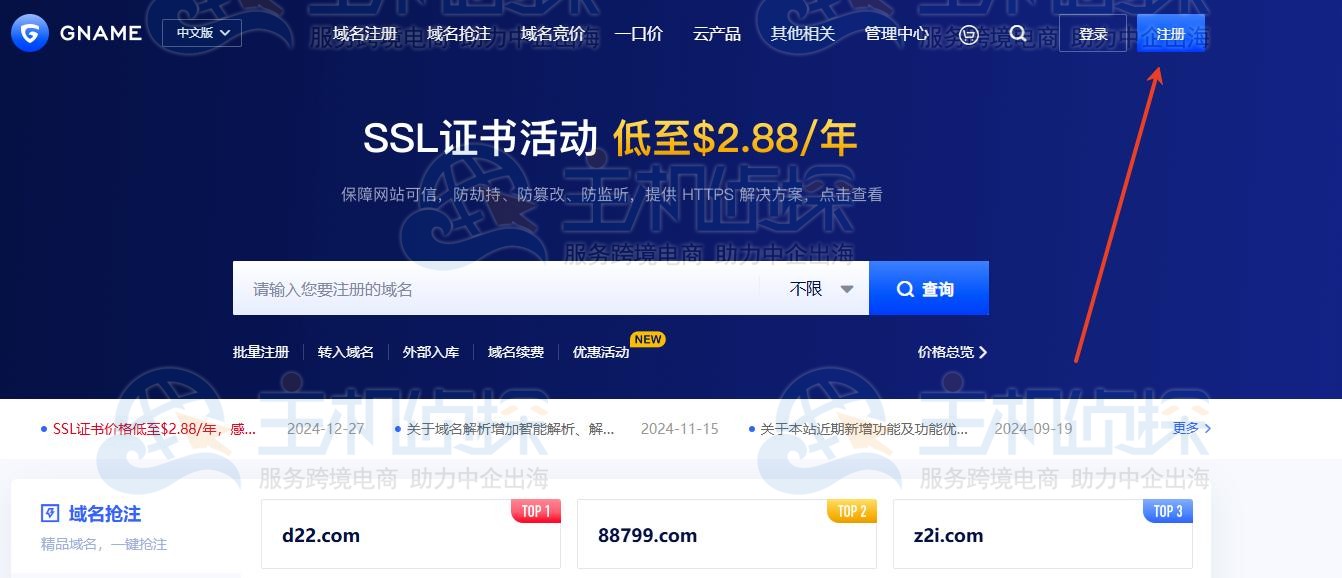1342x578 pixels.
Task: Open the 域名注册 menu
Action: pyautogui.click(x=365, y=34)
